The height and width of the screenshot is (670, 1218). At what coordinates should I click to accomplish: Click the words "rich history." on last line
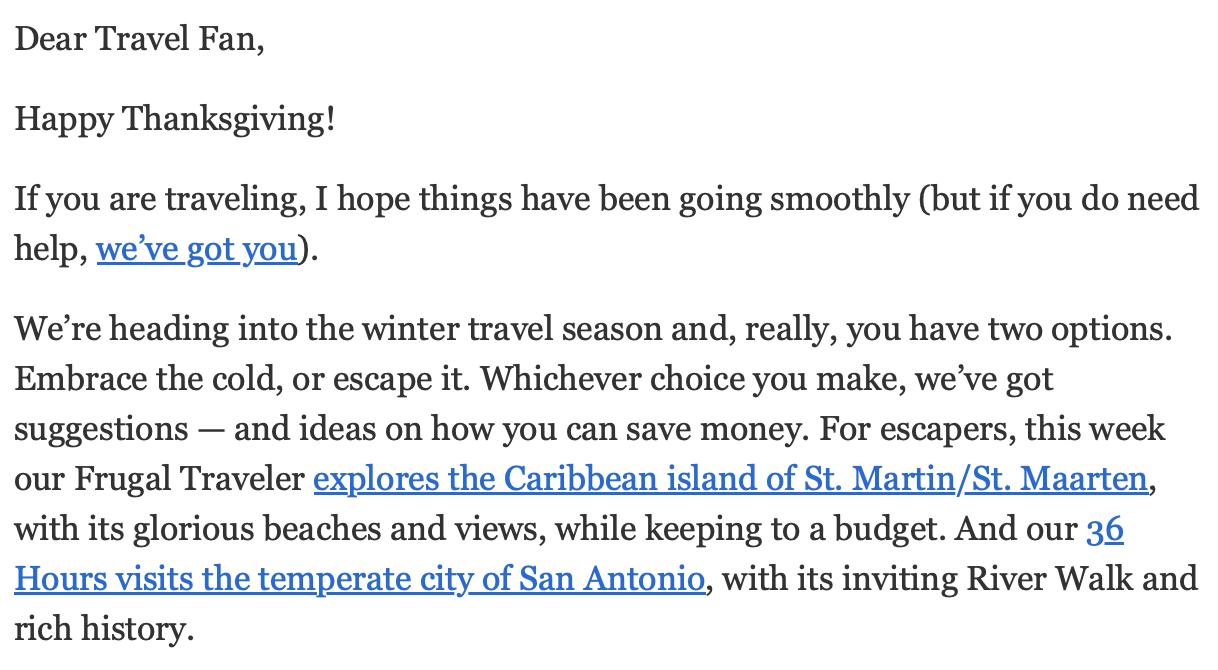[x=102, y=629]
